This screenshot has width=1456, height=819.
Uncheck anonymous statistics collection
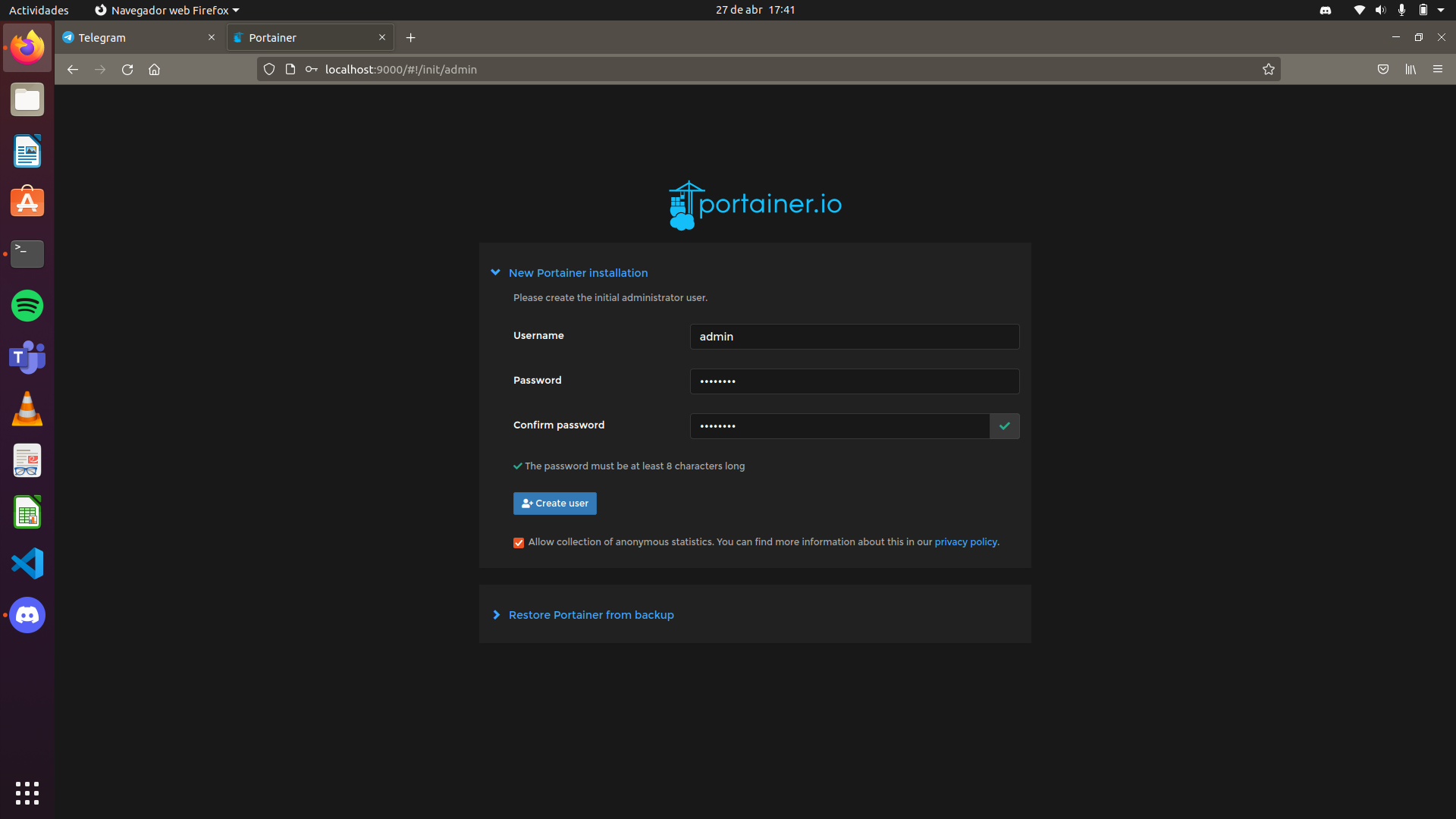pyautogui.click(x=518, y=542)
